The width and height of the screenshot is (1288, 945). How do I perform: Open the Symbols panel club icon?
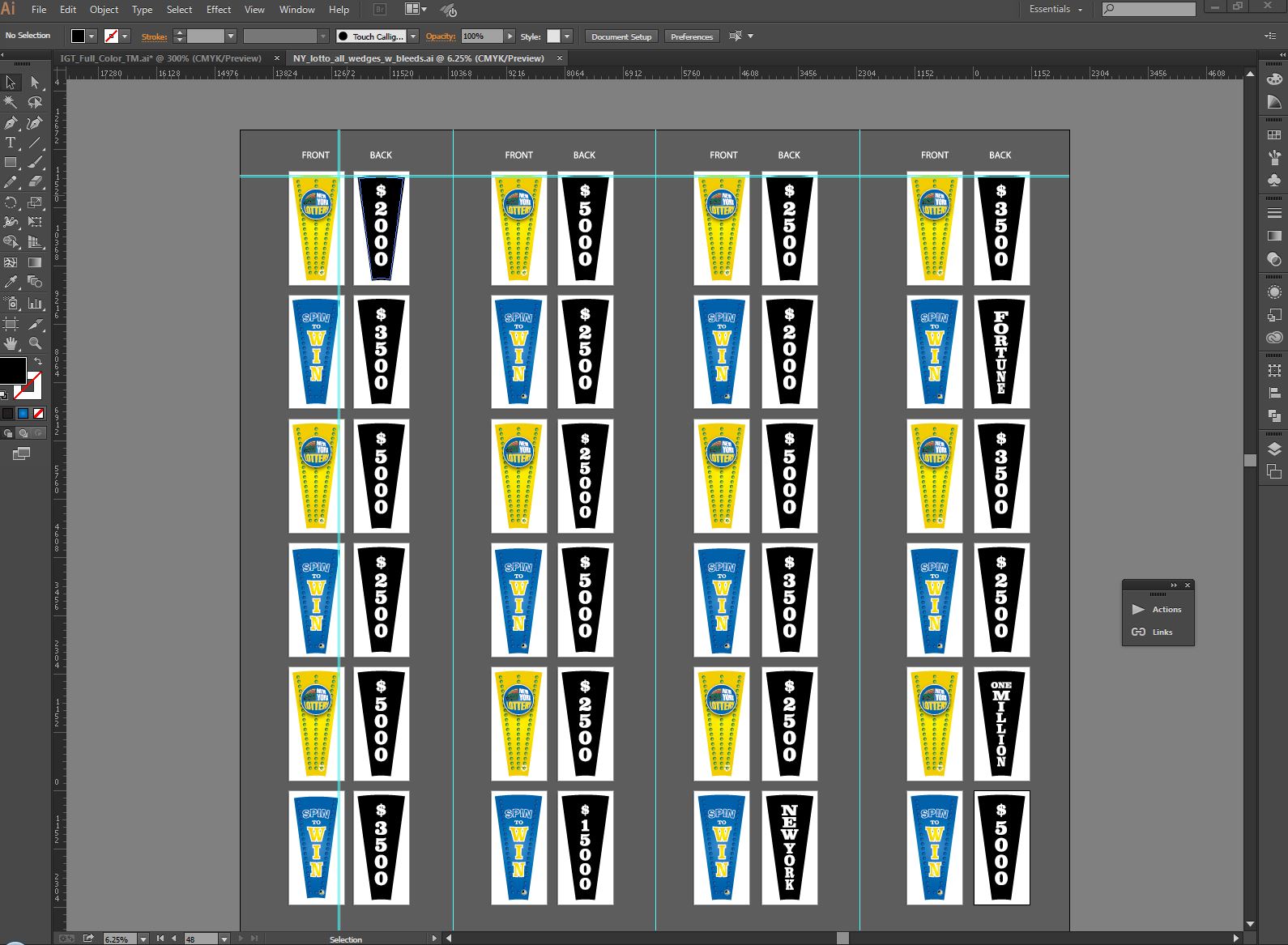point(1274,179)
